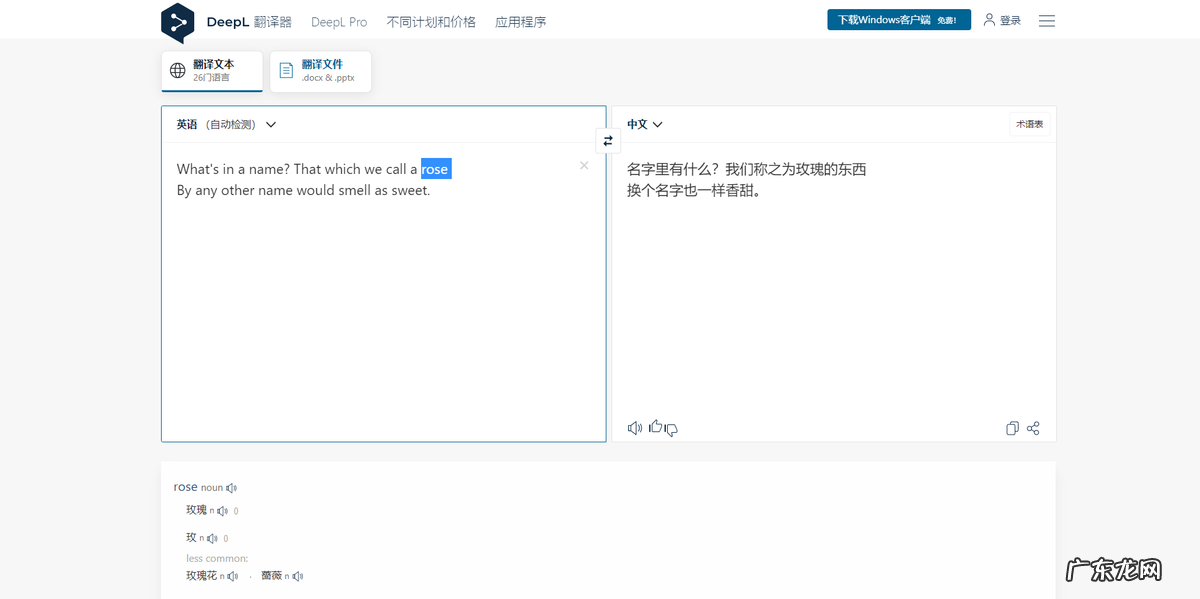This screenshot has height=599, width=1200.
Task: Swap the translation languages
Action: [608, 140]
